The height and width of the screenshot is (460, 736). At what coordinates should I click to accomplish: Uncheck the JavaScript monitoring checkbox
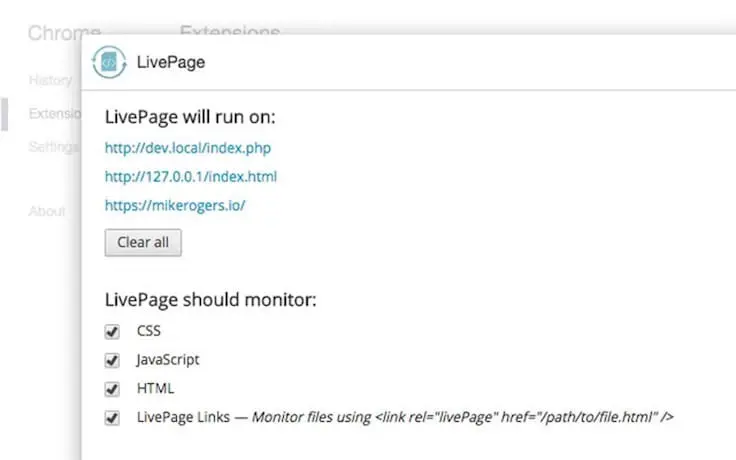(x=112, y=360)
